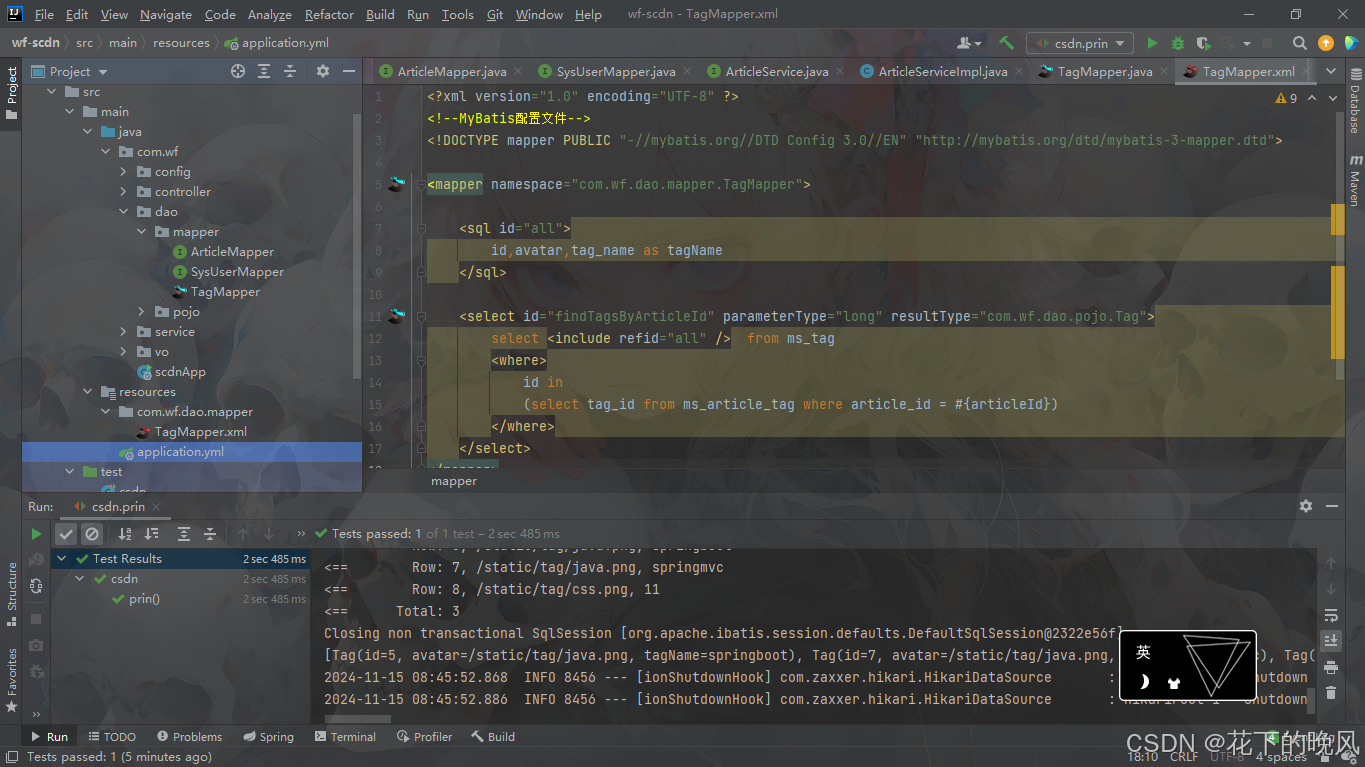Screen dimensions: 1365x767
Task: Collapse the mapper folder in Project tree
Action: (139, 231)
